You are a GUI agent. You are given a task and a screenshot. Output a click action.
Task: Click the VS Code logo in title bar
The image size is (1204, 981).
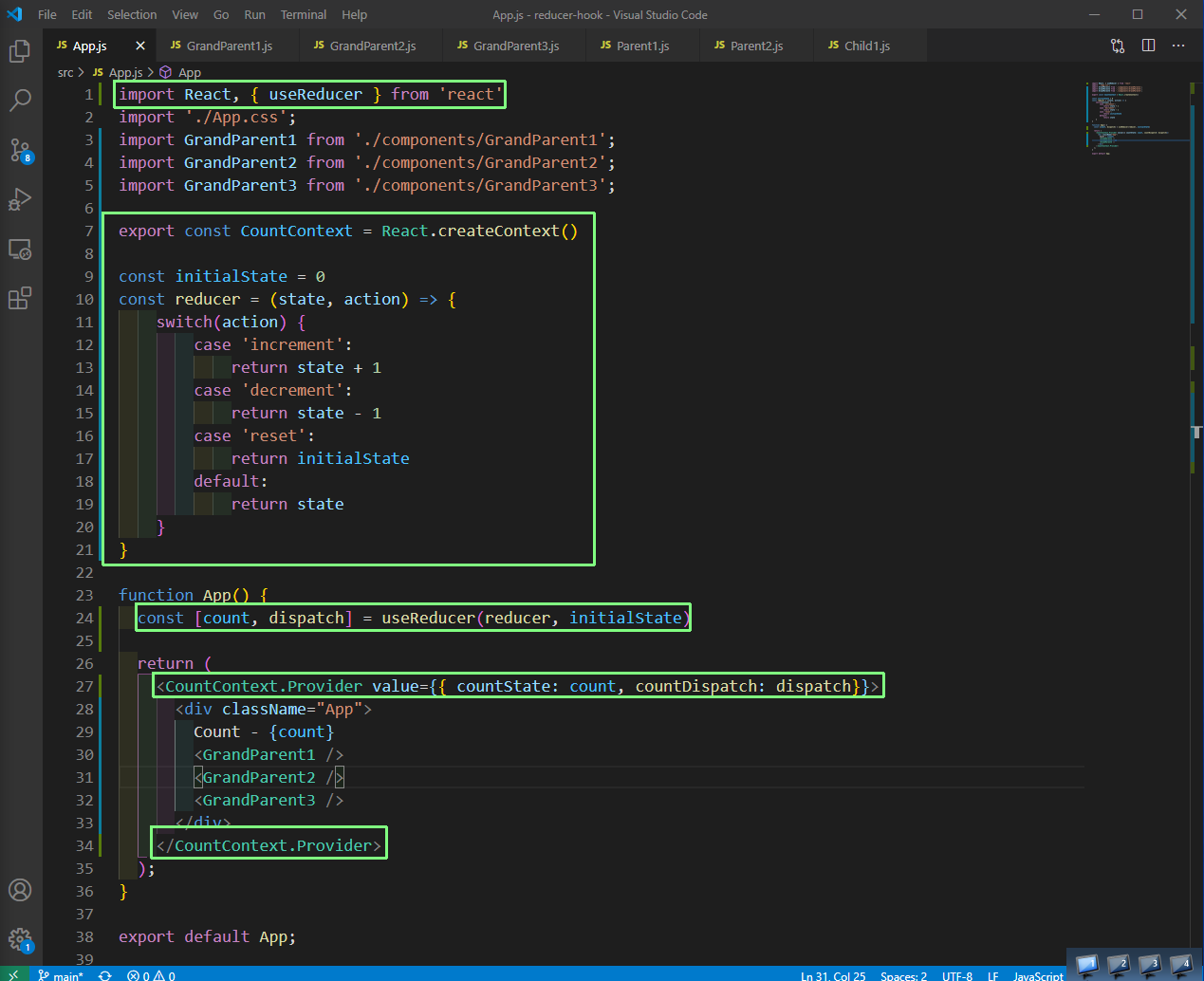click(14, 14)
